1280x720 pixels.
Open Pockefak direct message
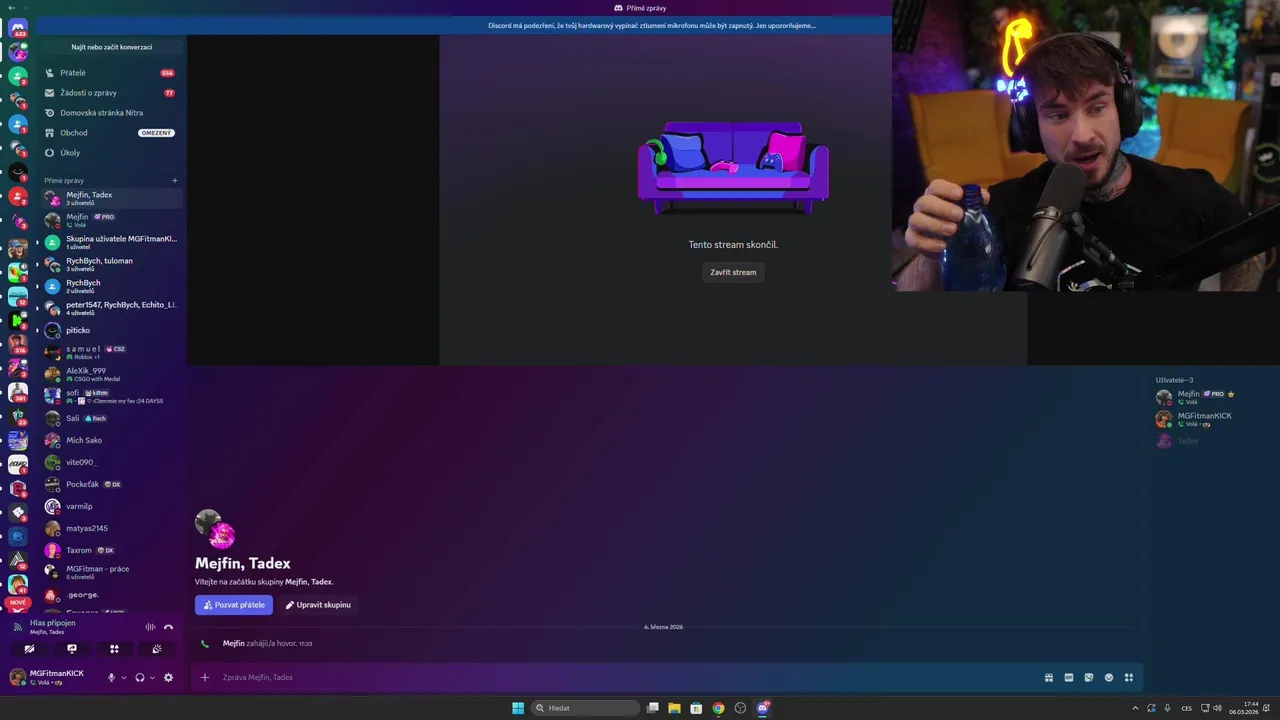[x=111, y=484]
